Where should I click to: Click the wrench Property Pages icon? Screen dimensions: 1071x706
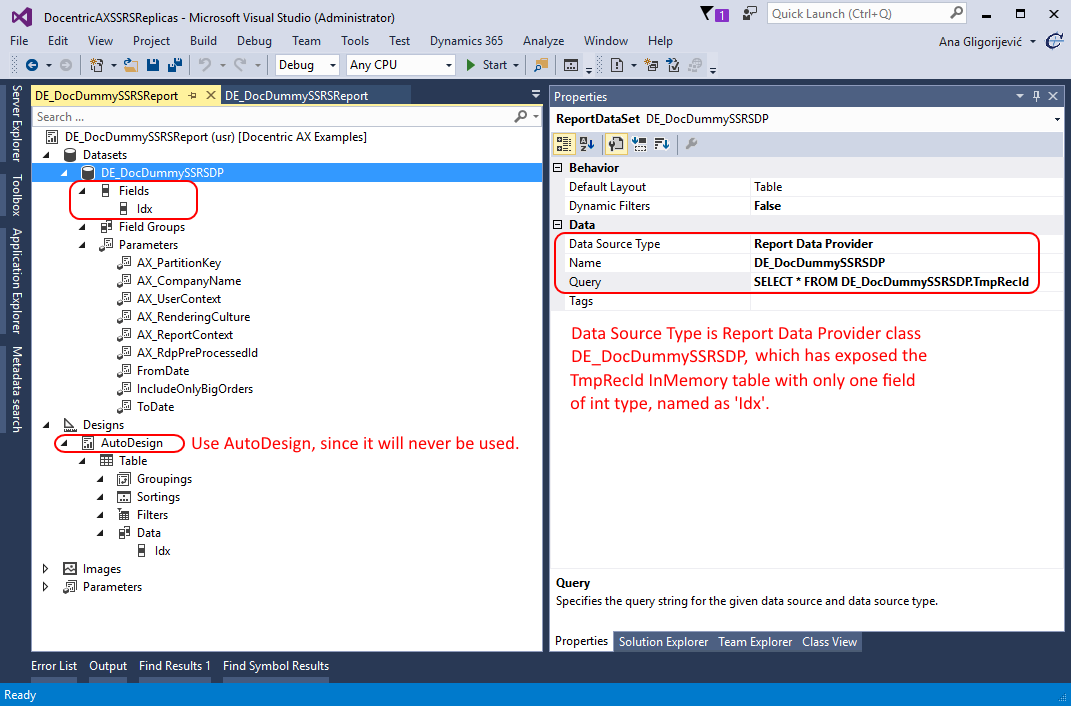click(691, 143)
